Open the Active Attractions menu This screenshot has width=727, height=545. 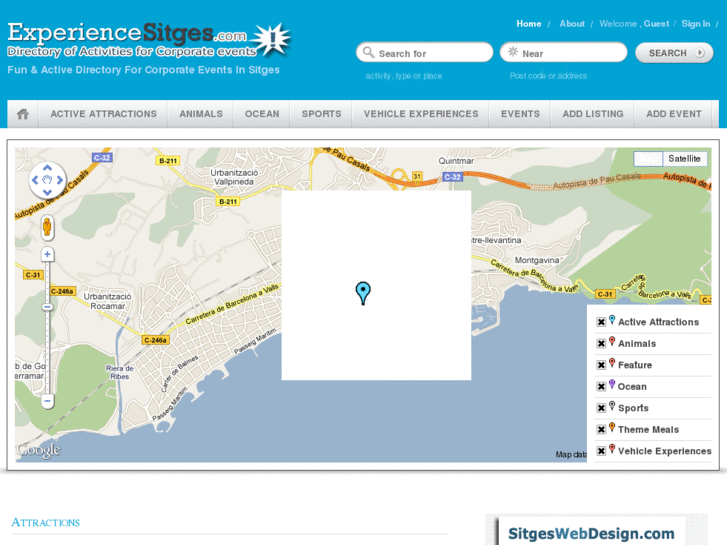pyautogui.click(x=103, y=114)
